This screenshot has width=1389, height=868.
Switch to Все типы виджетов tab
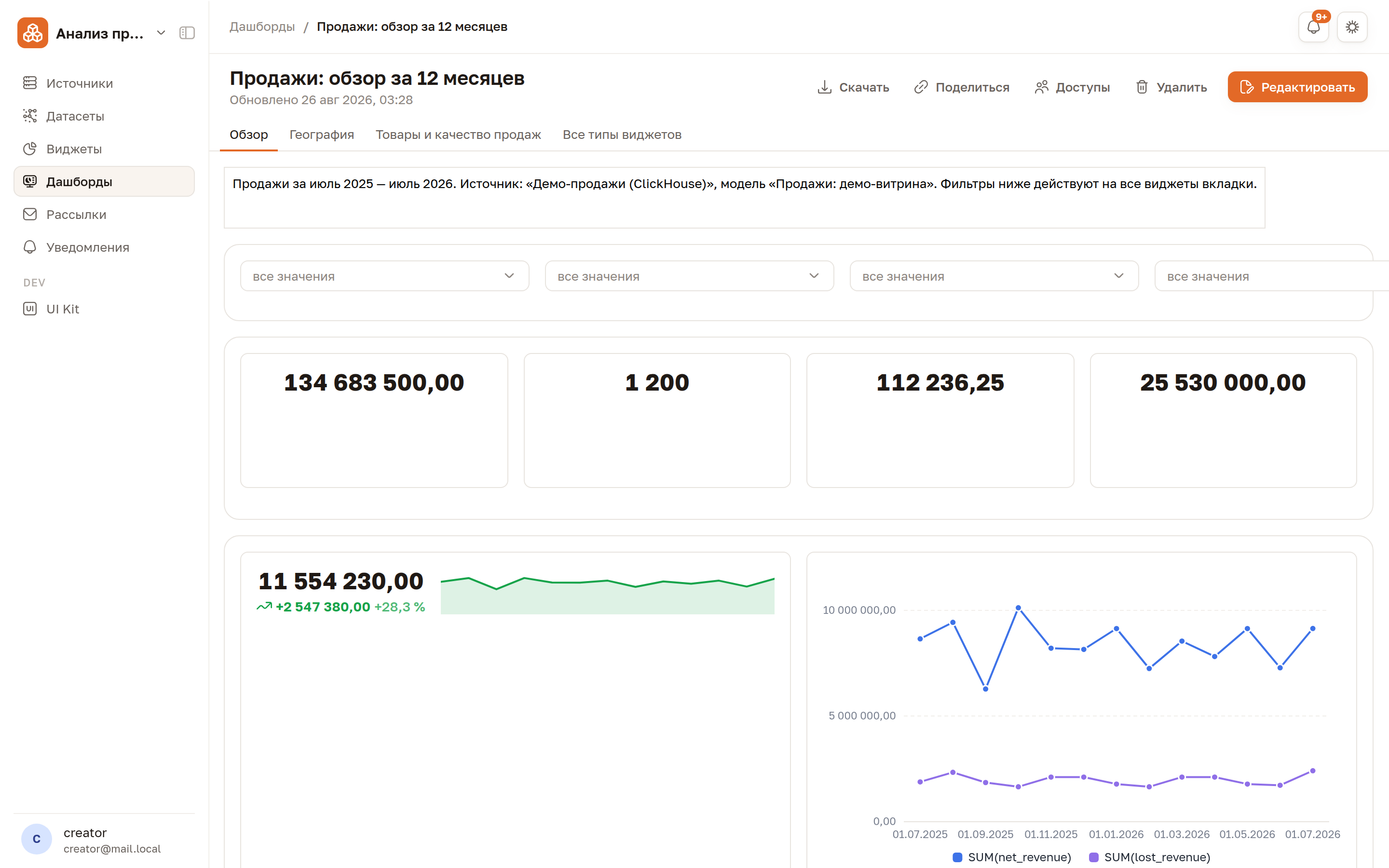tap(622, 135)
